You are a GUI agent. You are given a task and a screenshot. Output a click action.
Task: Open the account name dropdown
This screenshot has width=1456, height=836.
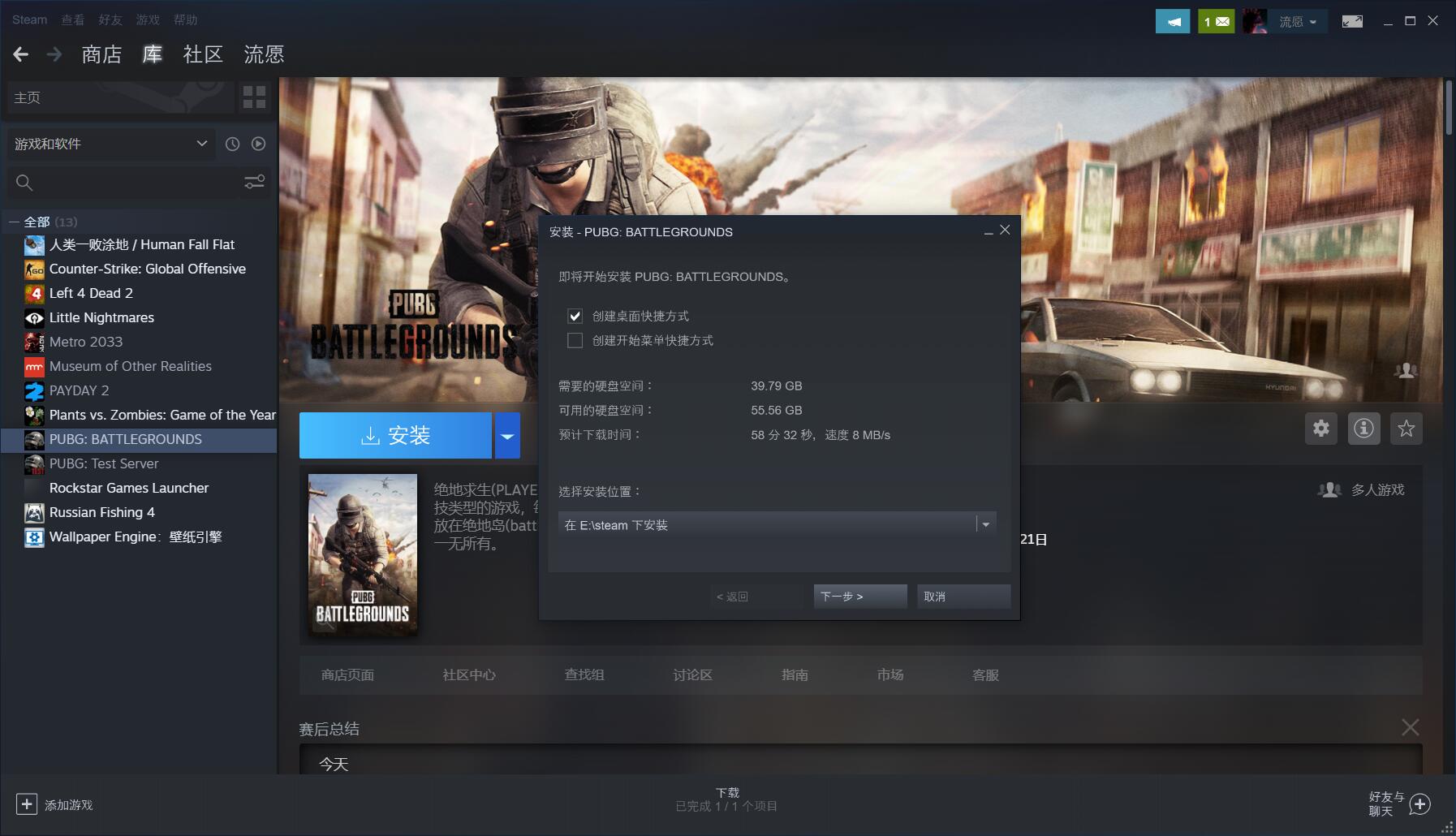coord(1298,21)
